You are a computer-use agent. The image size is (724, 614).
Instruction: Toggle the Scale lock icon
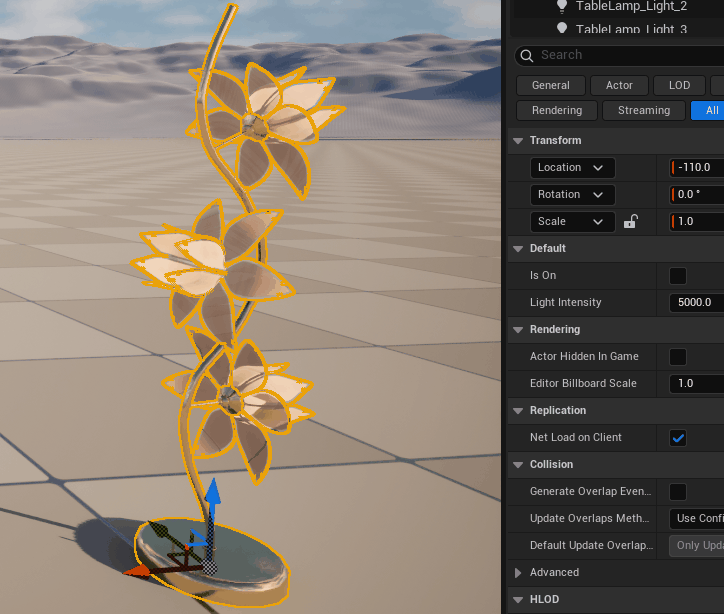coord(630,222)
